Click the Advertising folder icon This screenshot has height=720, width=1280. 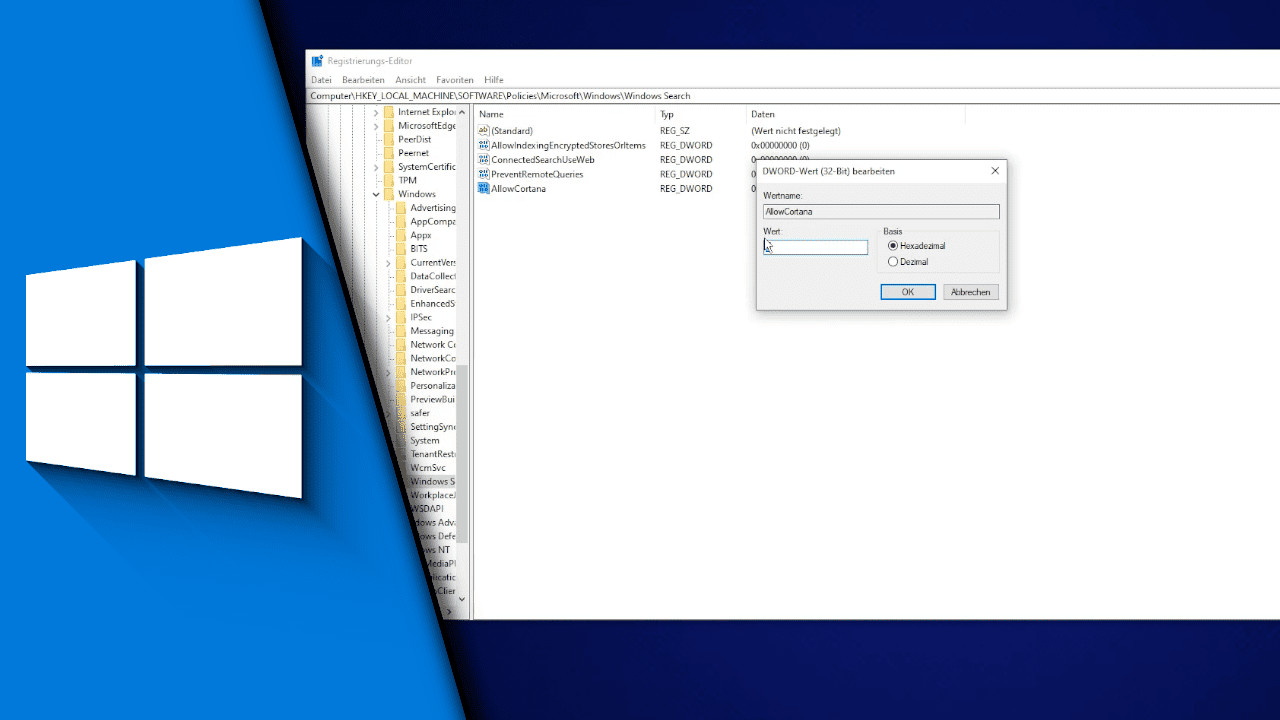401,208
